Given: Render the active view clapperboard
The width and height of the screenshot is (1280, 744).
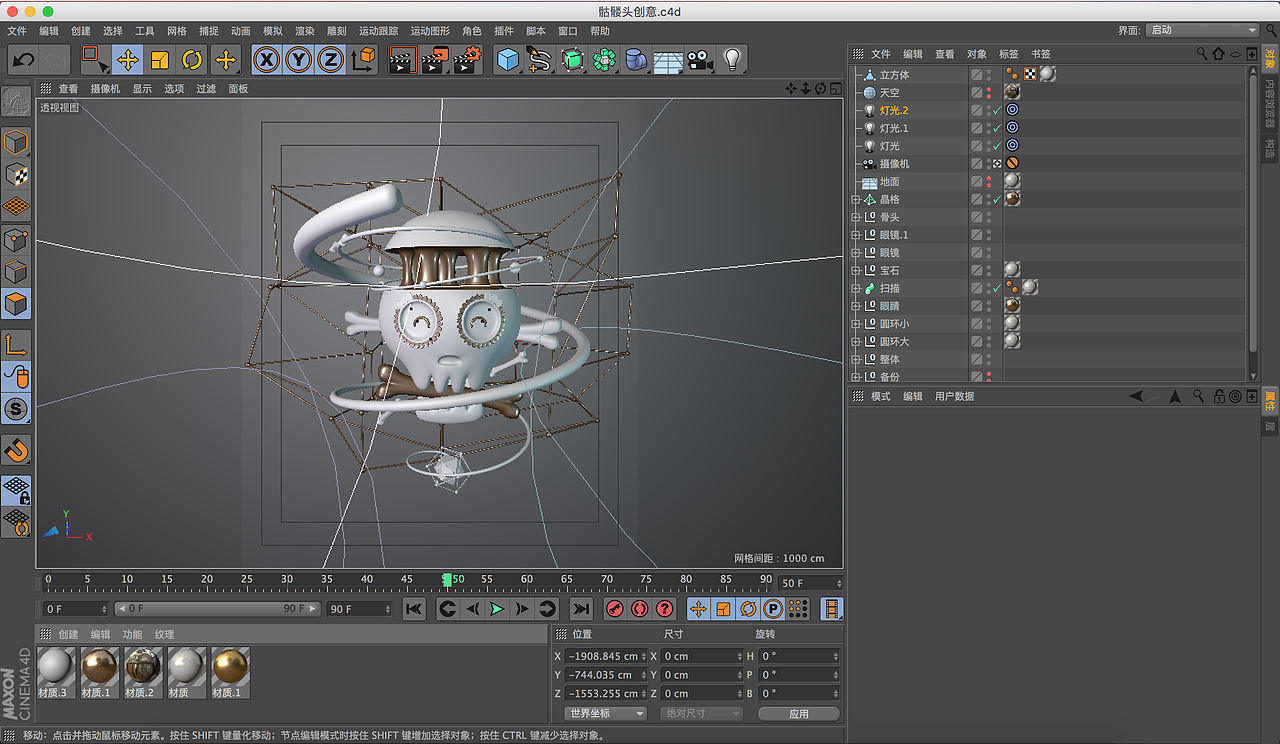Looking at the screenshot, I should 402,60.
